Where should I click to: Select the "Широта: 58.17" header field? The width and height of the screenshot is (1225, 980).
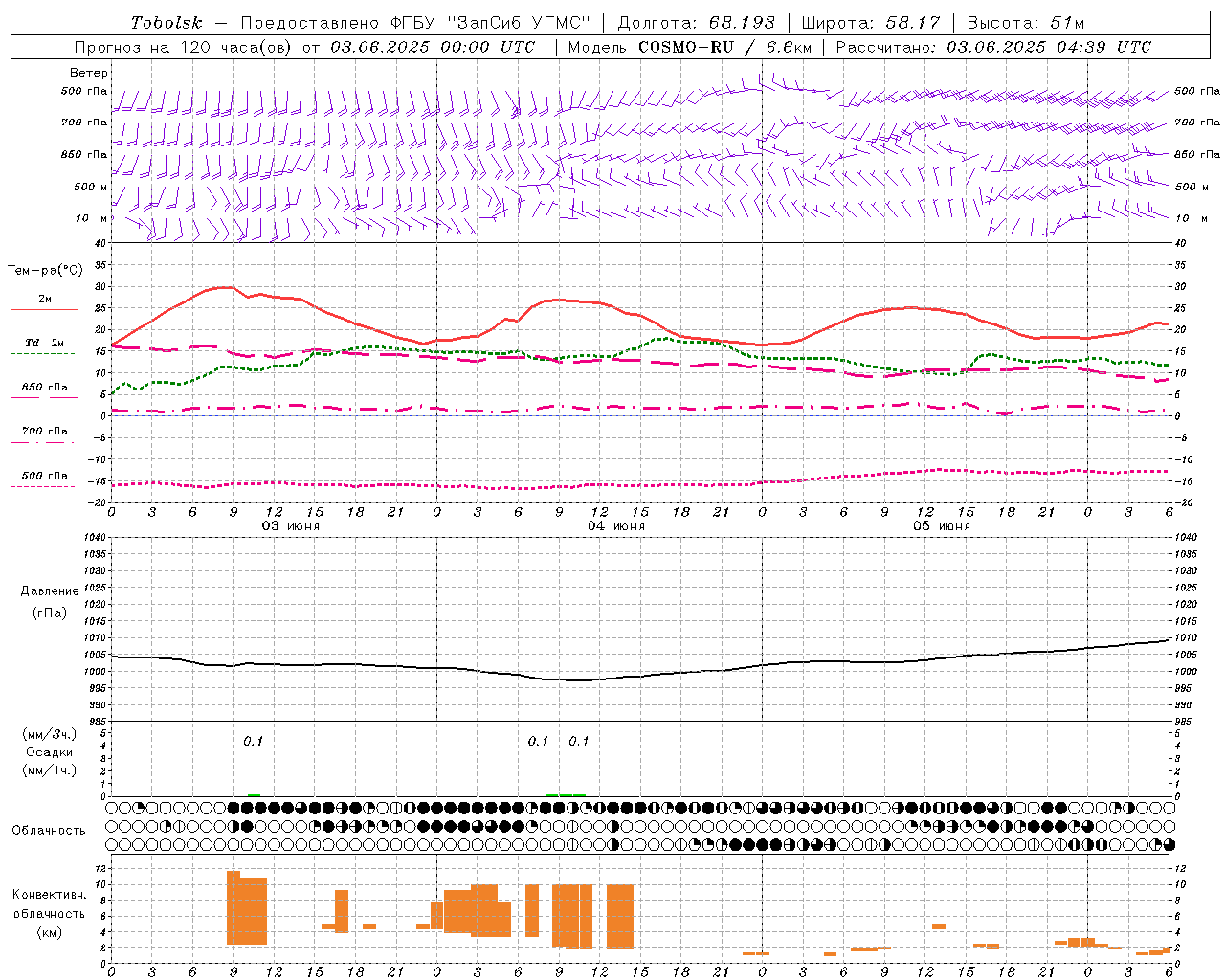871,23
